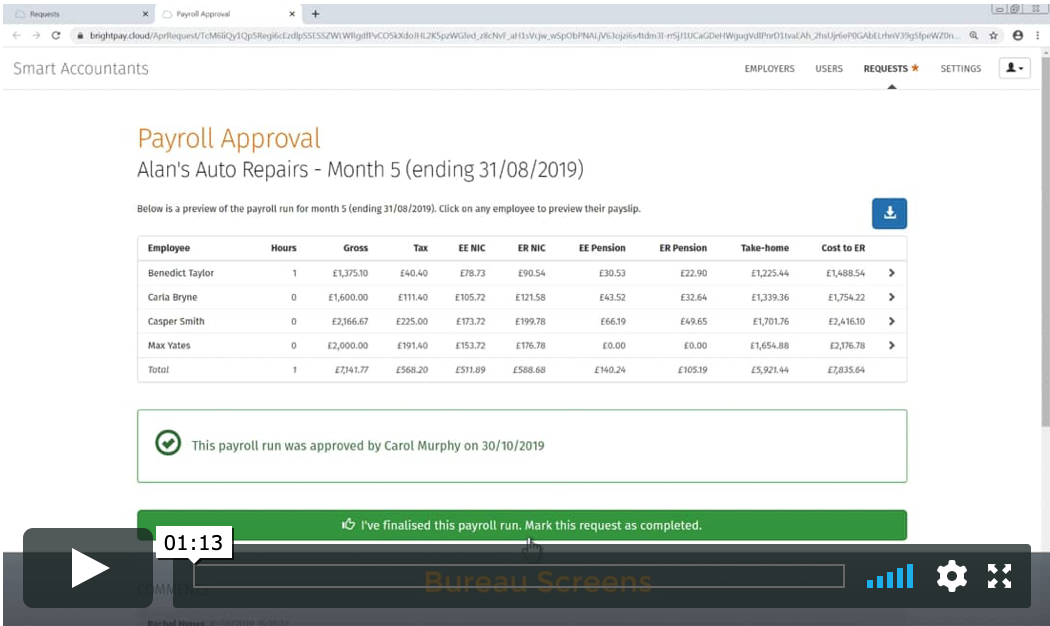Click the ER NIC column header

tap(532, 248)
